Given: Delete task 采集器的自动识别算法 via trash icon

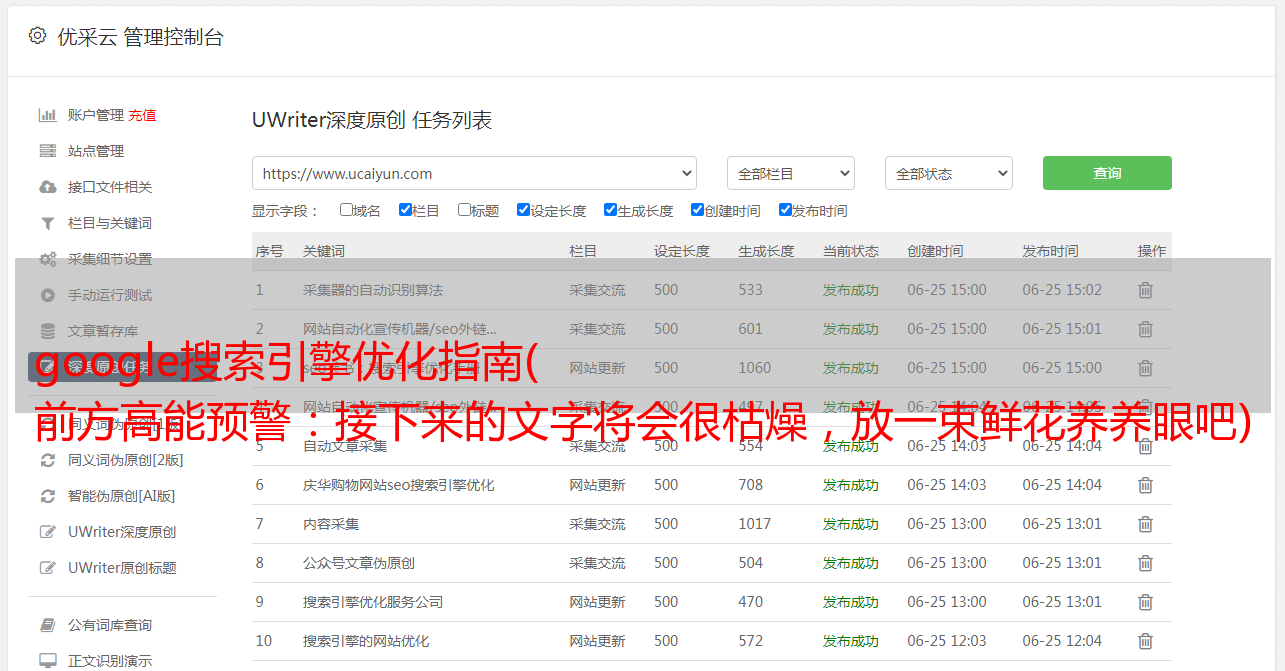Looking at the screenshot, I should click(1145, 290).
